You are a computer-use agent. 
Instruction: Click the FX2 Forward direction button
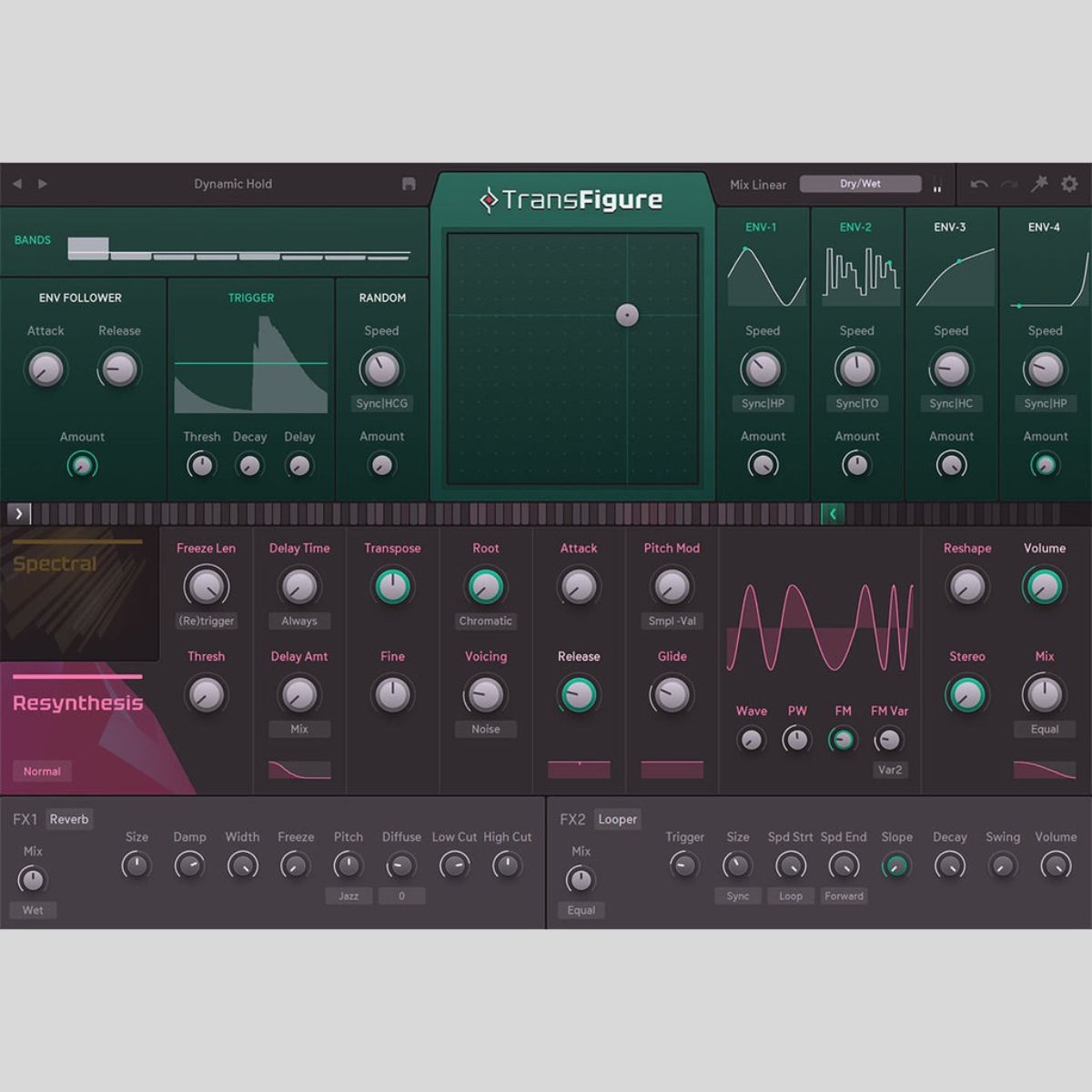844,895
